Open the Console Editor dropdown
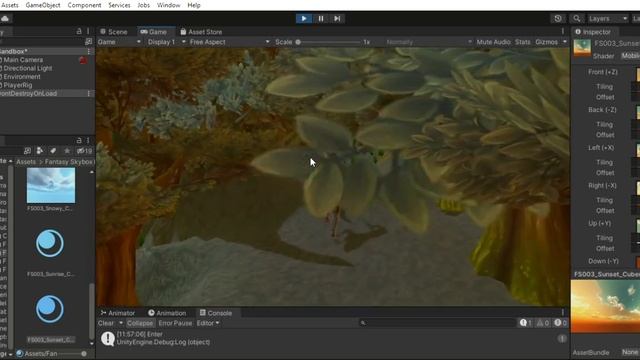The width and height of the screenshot is (640, 360). click(x=208, y=323)
